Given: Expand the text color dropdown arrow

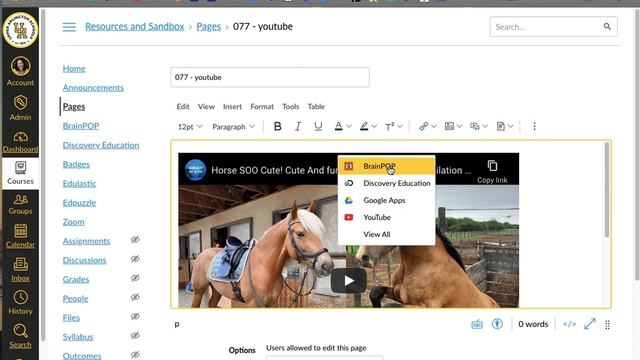Looking at the screenshot, I should pos(349,127).
